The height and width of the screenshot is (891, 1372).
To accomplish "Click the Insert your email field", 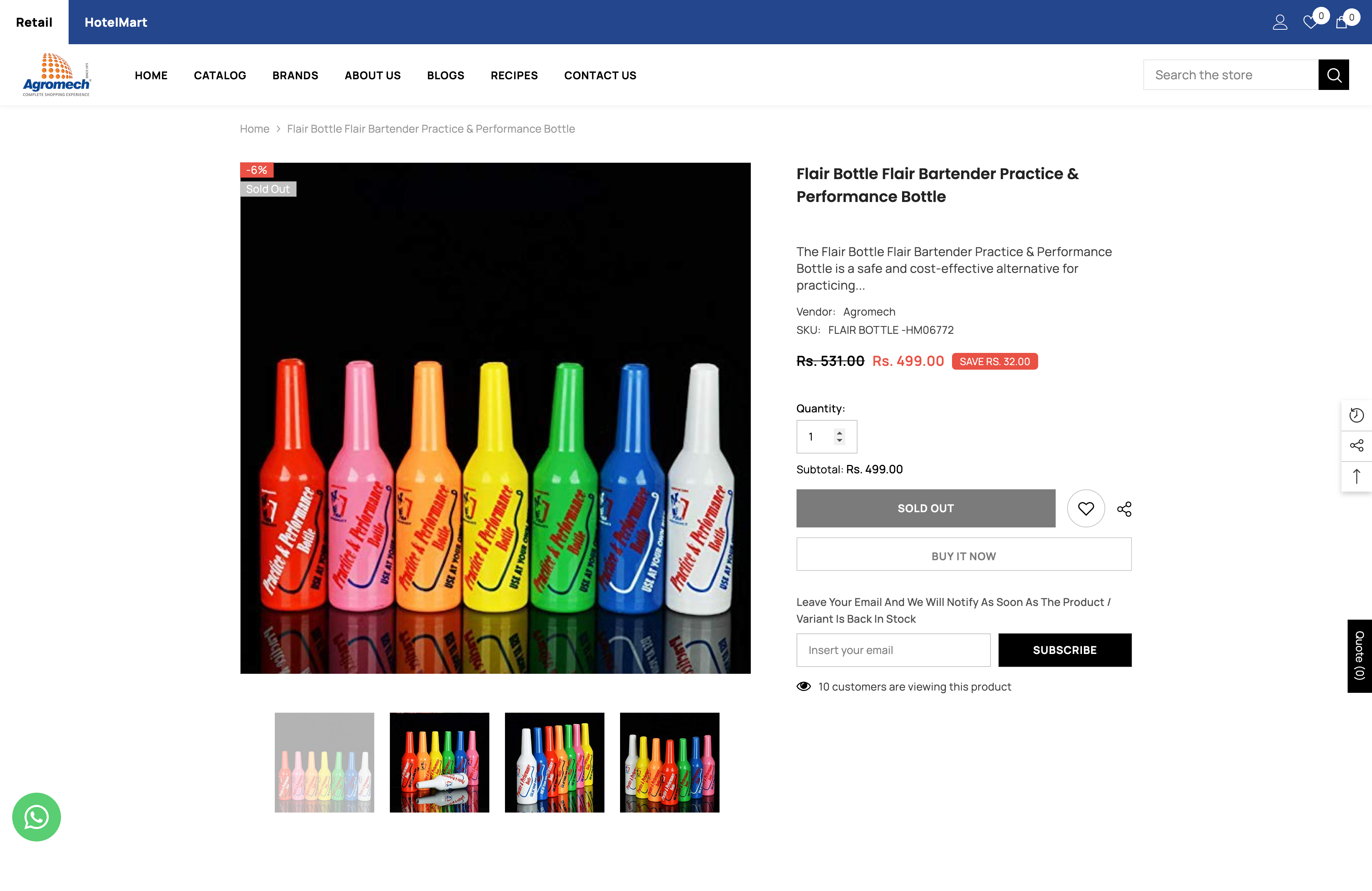I will coord(893,650).
